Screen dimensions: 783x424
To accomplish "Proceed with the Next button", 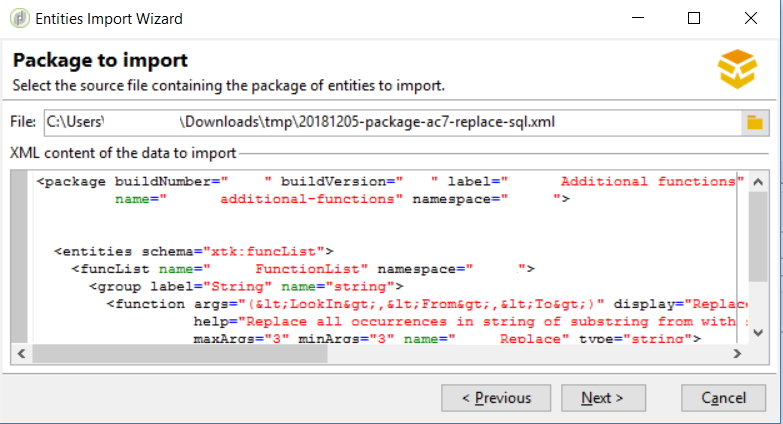I will coord(602,398).
